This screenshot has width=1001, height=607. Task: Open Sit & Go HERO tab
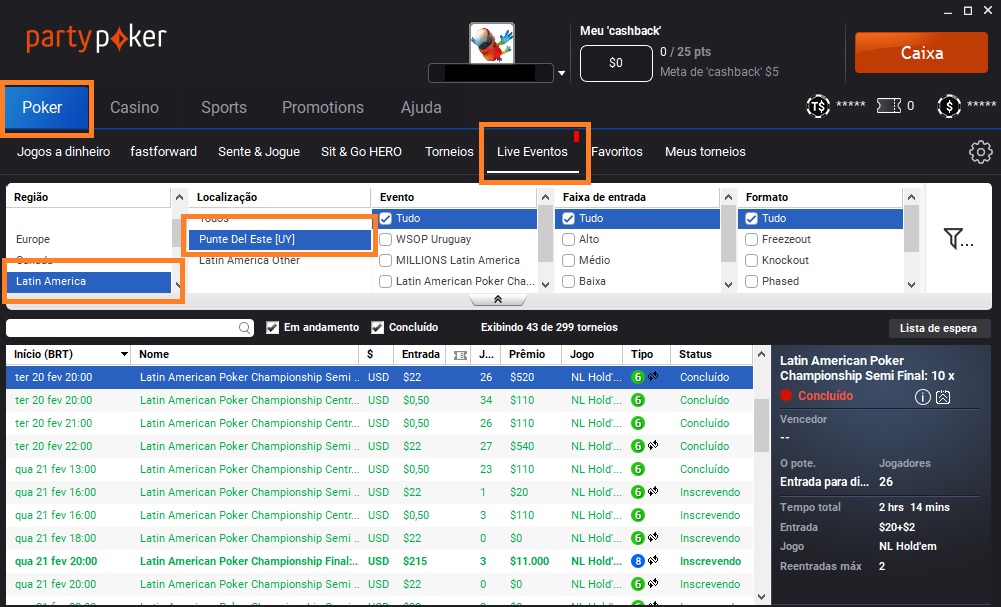[361, 152]
